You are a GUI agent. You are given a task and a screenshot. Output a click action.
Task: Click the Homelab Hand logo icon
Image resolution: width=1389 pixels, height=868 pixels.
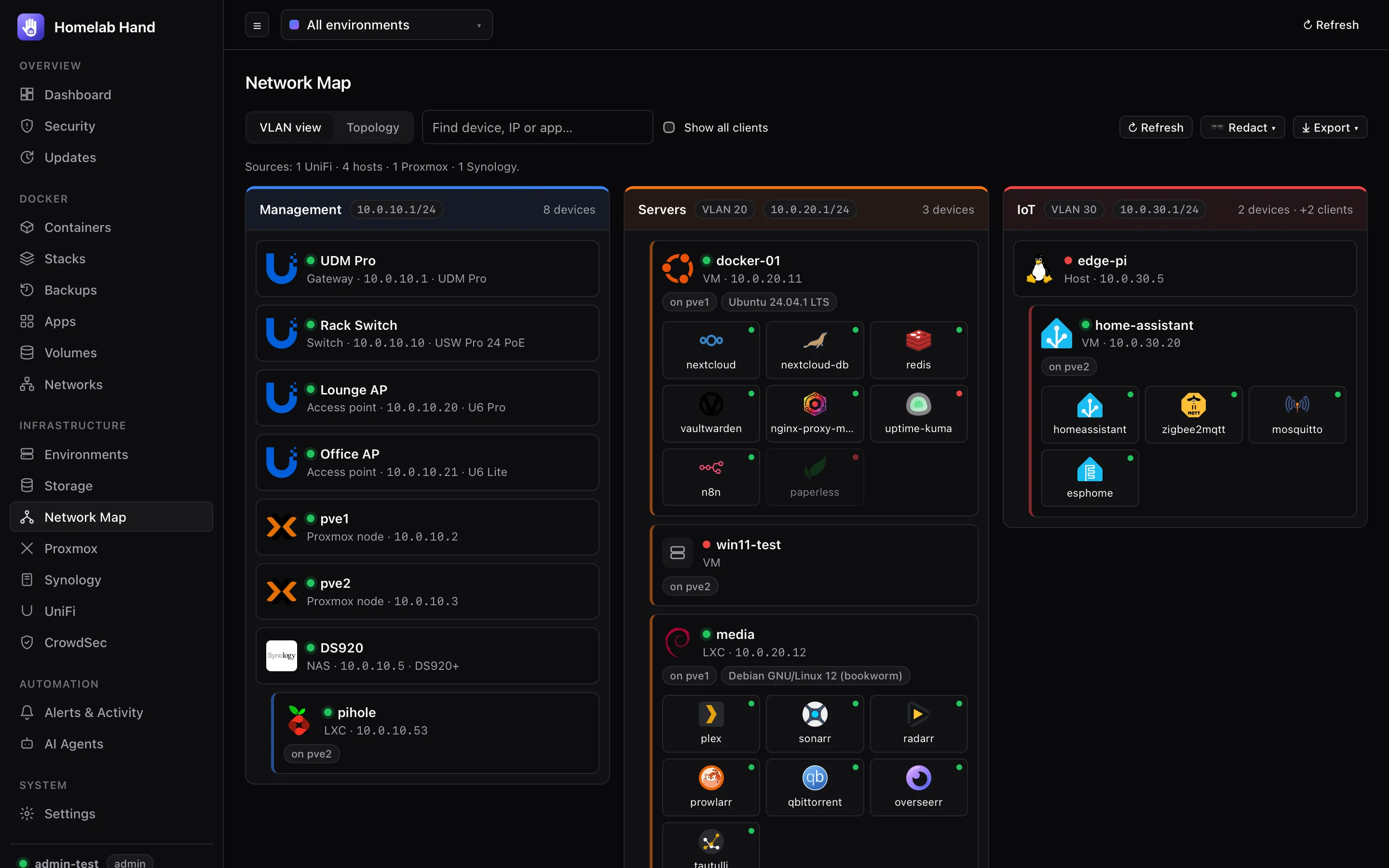[x=30, y=27]
